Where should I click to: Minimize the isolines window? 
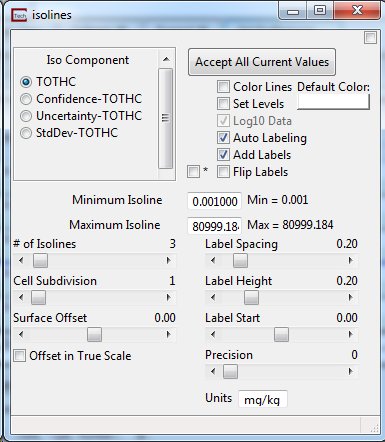coord(293,11)
